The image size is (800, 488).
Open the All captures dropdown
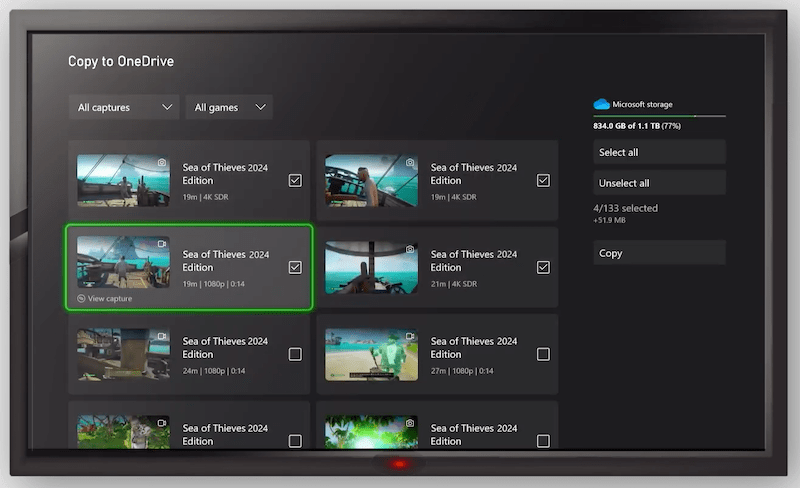(x=124, y=107)
